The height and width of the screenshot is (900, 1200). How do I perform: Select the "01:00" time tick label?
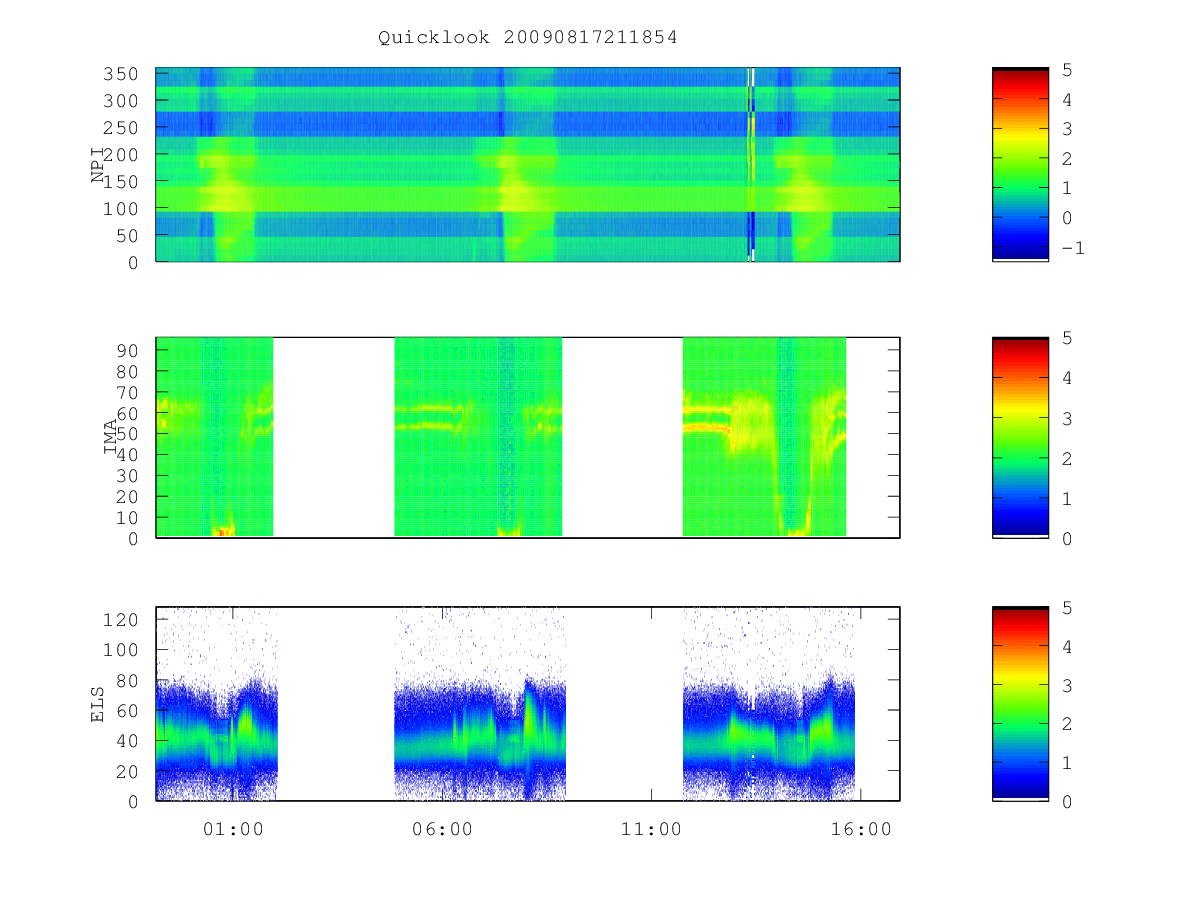click(x=233, y=829)
